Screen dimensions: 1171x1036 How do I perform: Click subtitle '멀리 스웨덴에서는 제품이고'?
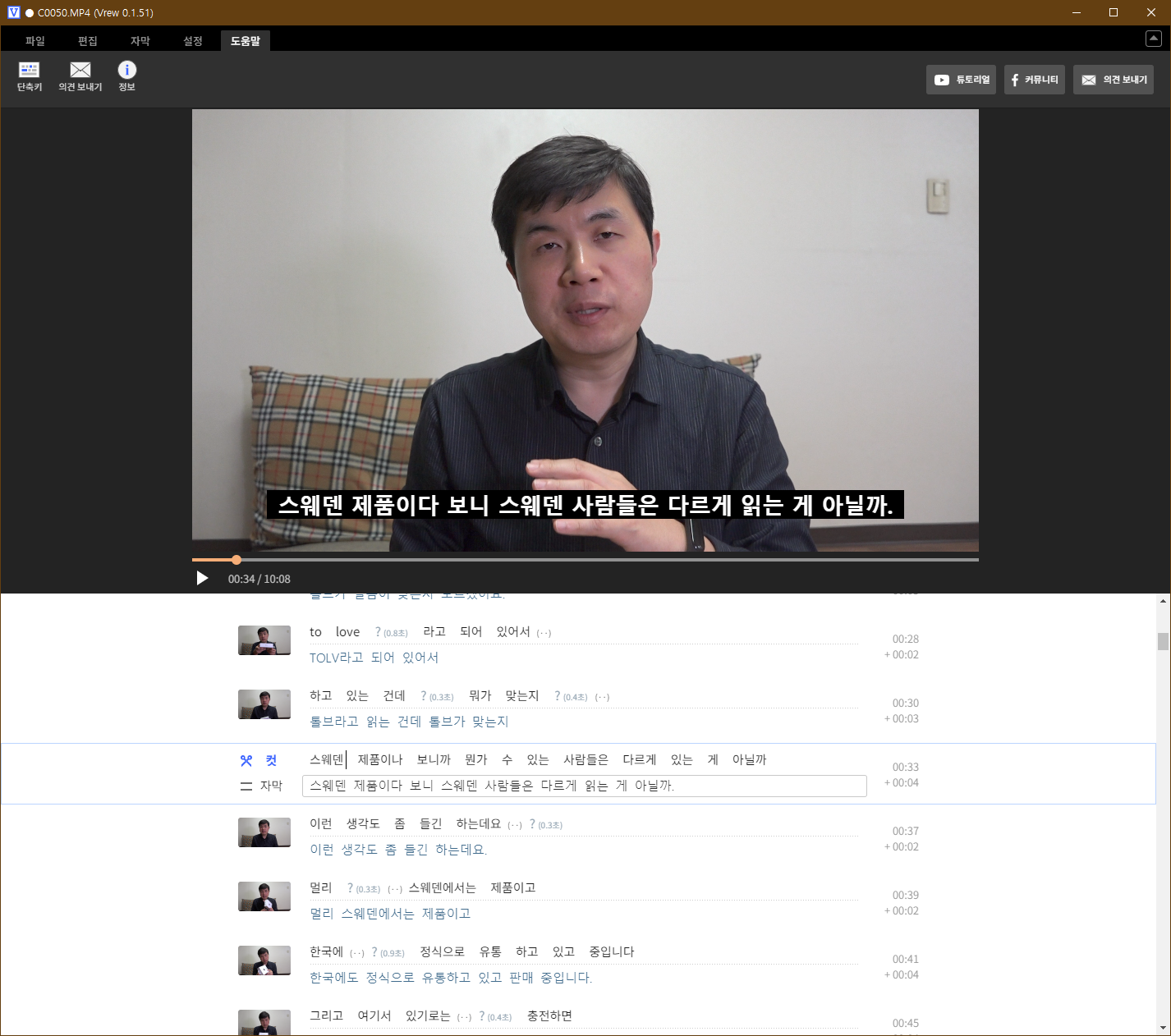pos(390,914)
